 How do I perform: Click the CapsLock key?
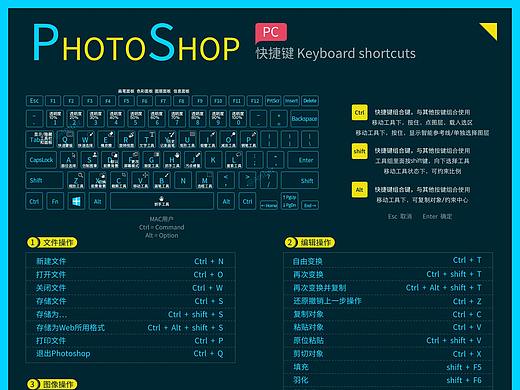[x=41, y=160]
